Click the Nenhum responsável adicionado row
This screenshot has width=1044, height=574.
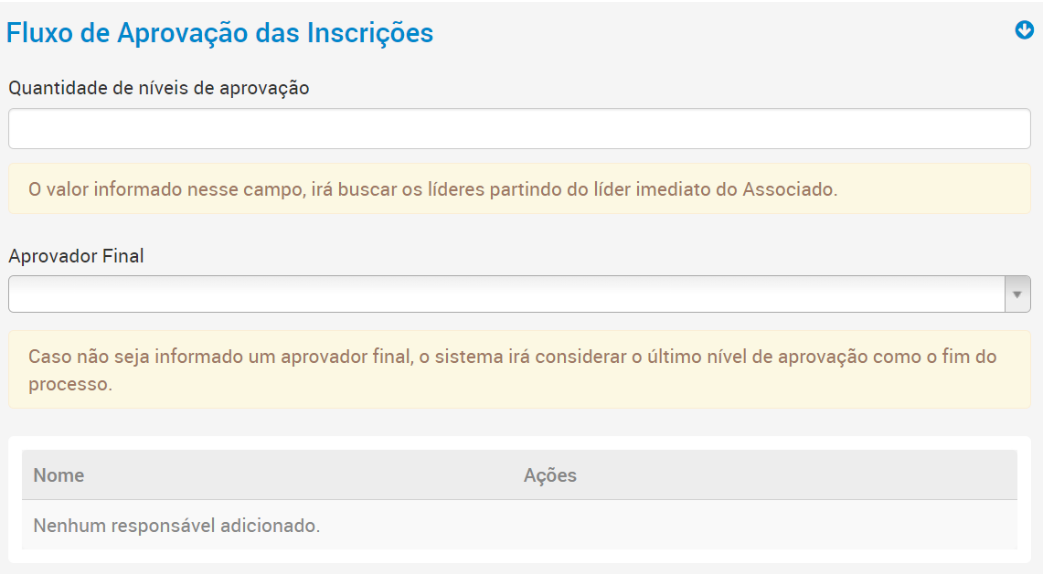click(177, 525)
